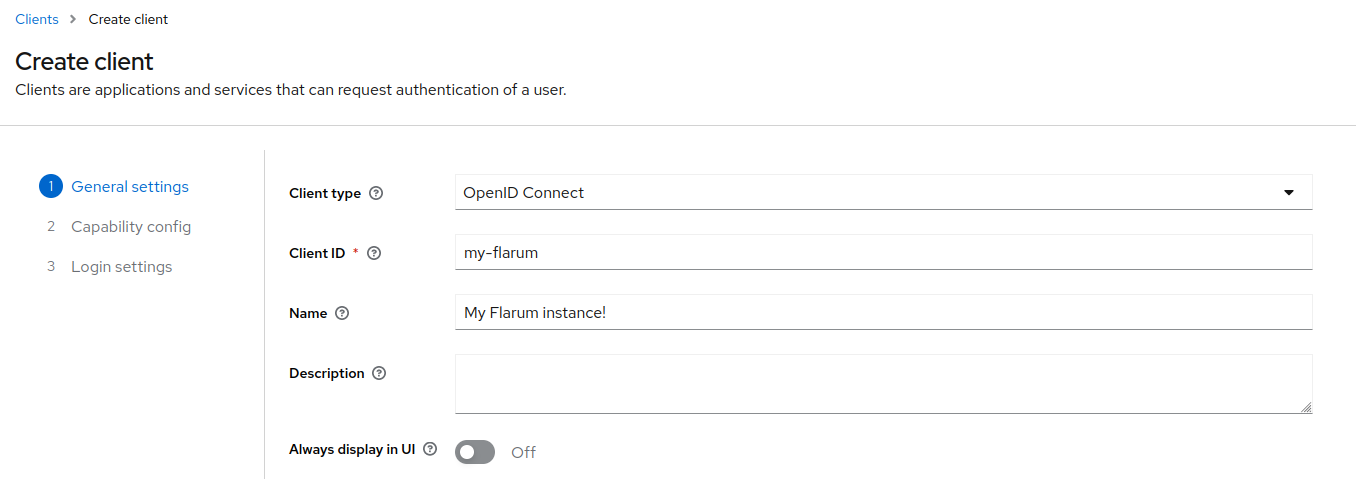Click the empty Description text area
This screenshot has width=1356, height=479.
pos(883,384)
